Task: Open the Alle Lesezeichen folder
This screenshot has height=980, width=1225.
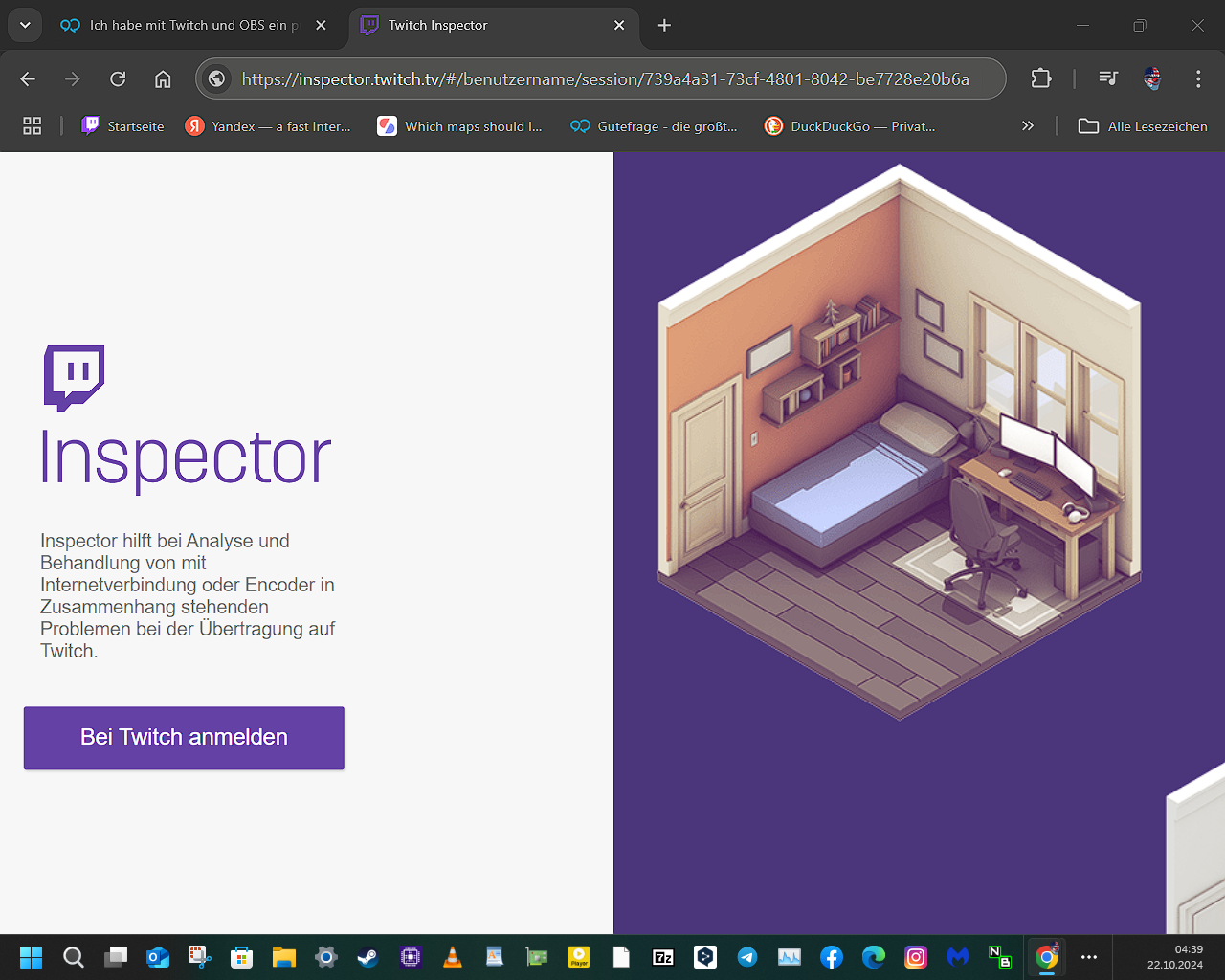Action: tap(1143, 126)
